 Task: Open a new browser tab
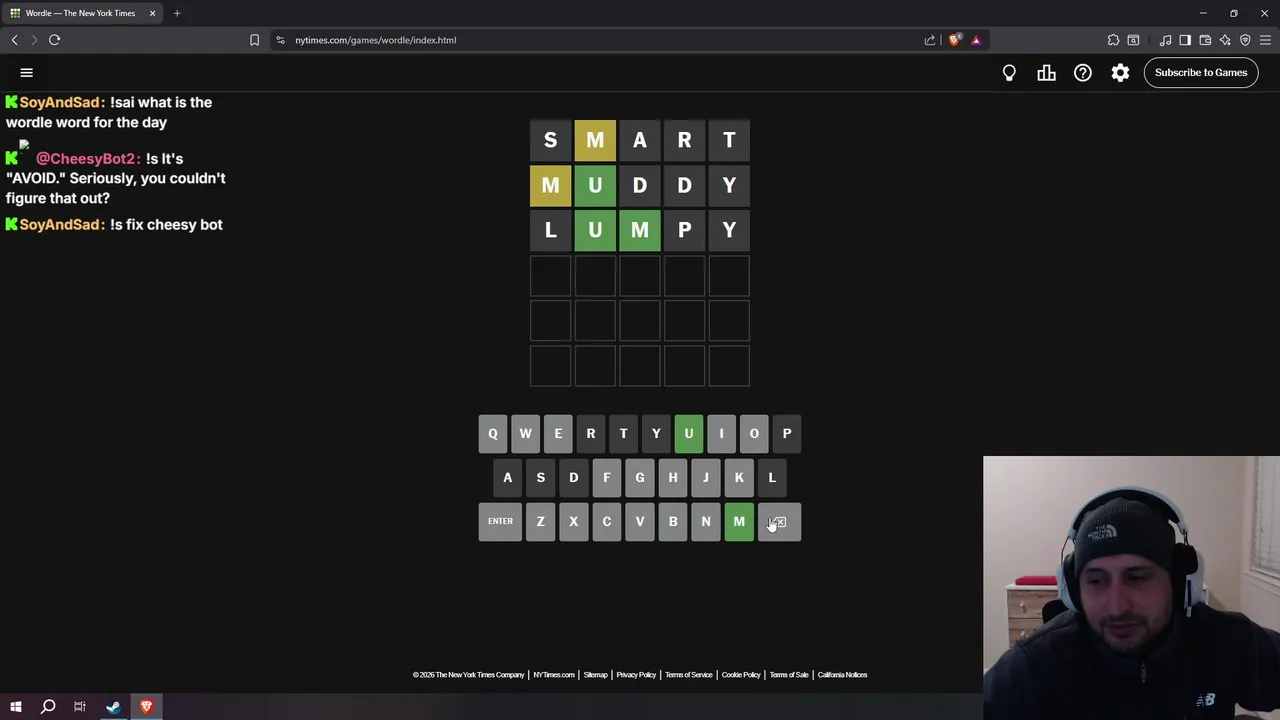(177, 13)
